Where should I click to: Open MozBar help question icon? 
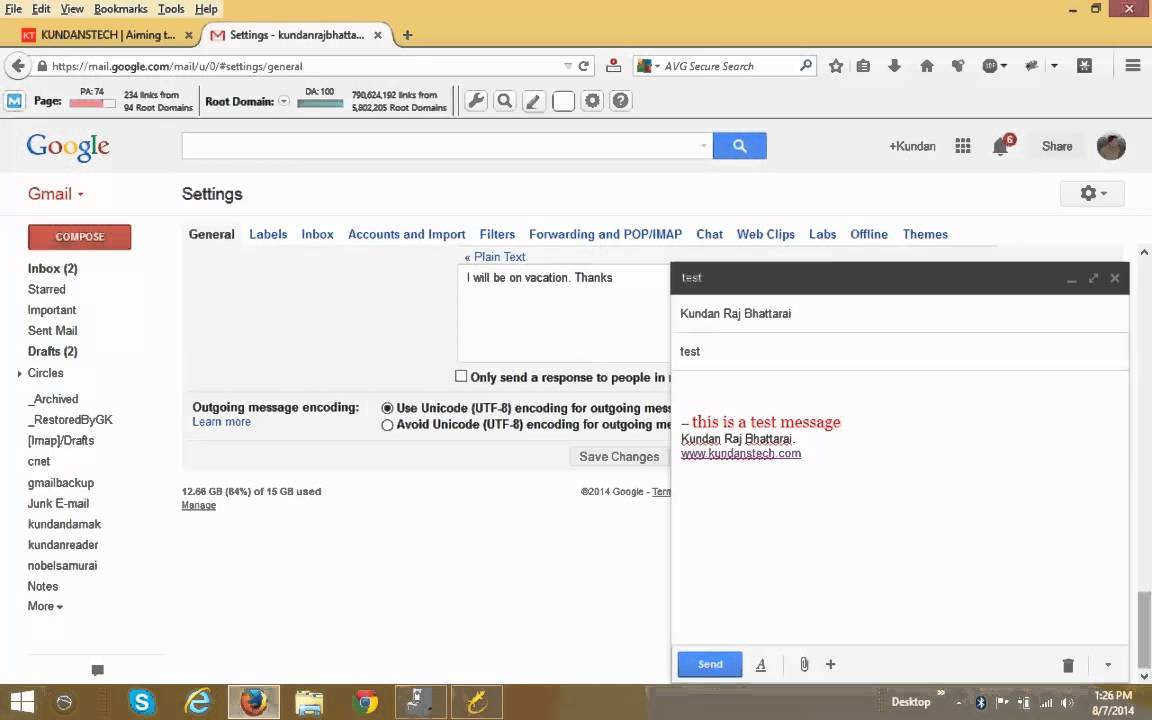(x=621, y=101)
